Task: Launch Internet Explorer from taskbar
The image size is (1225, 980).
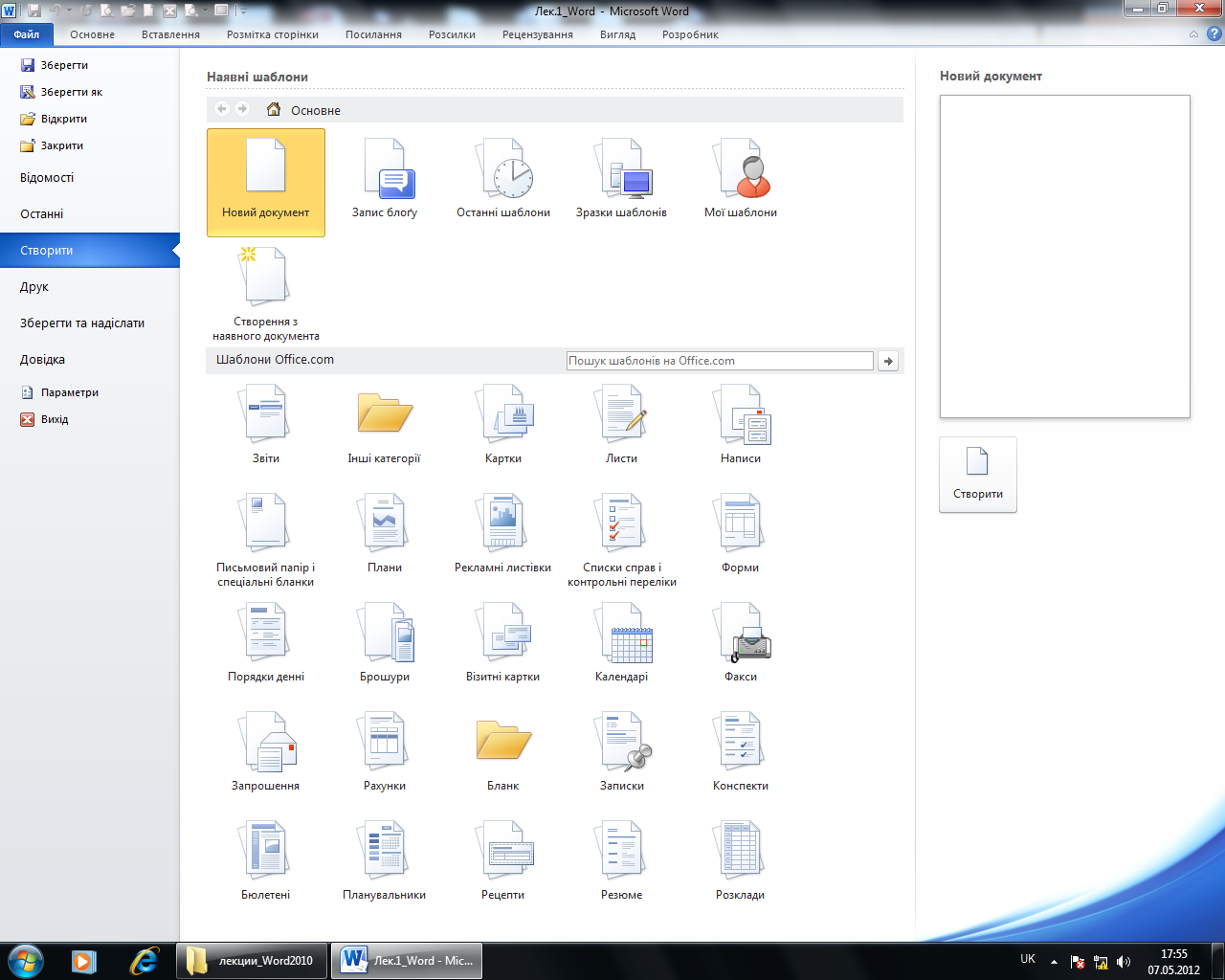Action: (144, 960)
